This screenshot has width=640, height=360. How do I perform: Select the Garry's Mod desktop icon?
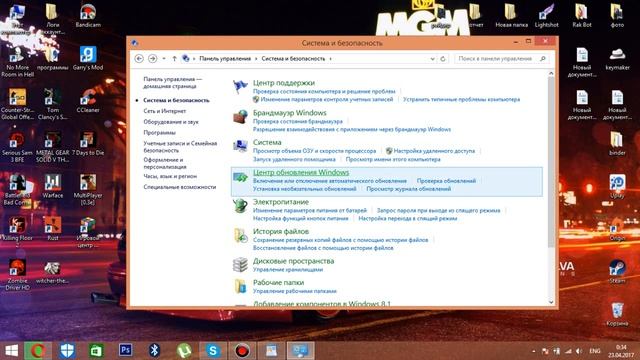88,58
